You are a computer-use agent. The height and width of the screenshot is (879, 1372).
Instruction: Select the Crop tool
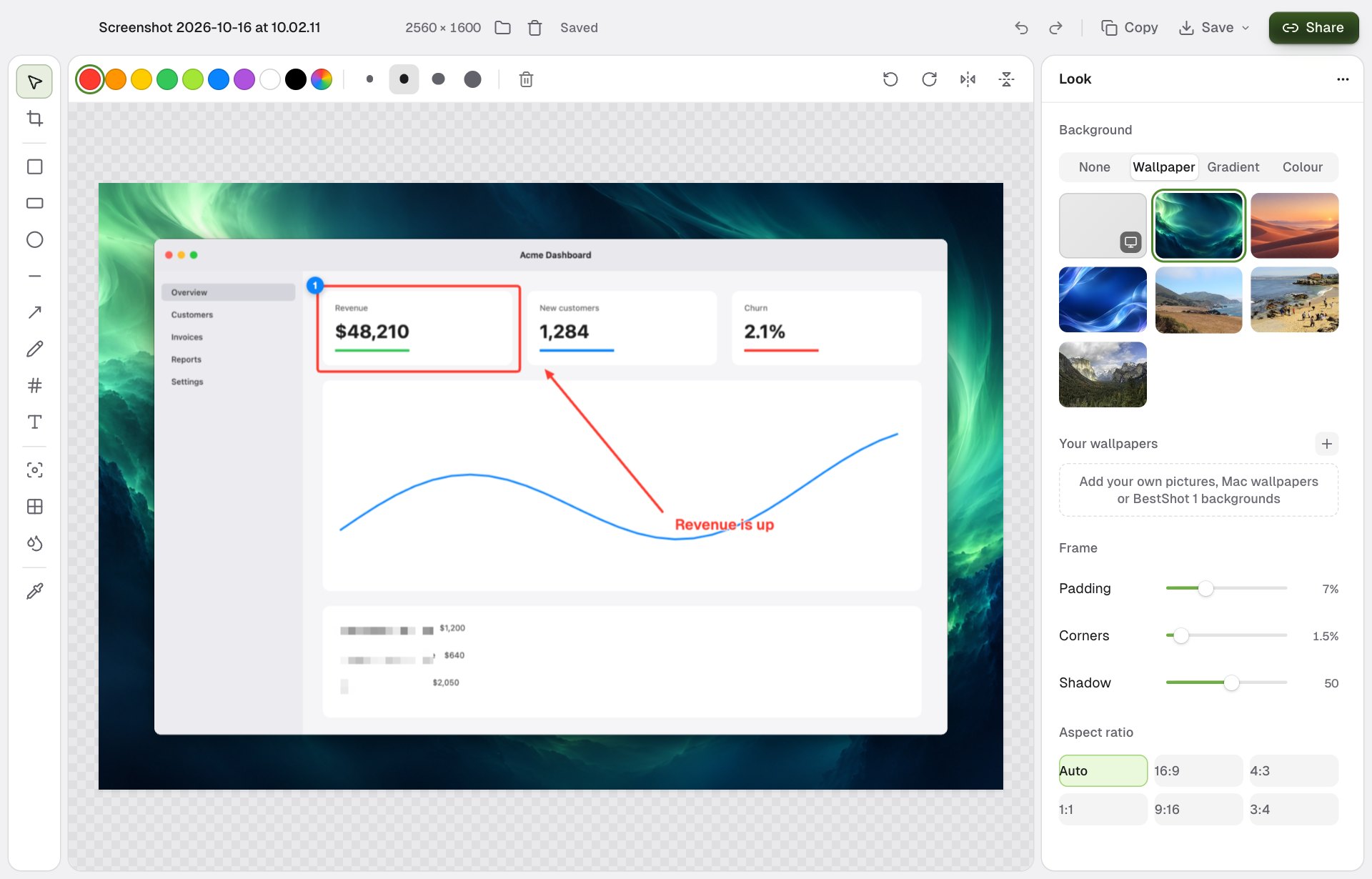pos(34,119)
